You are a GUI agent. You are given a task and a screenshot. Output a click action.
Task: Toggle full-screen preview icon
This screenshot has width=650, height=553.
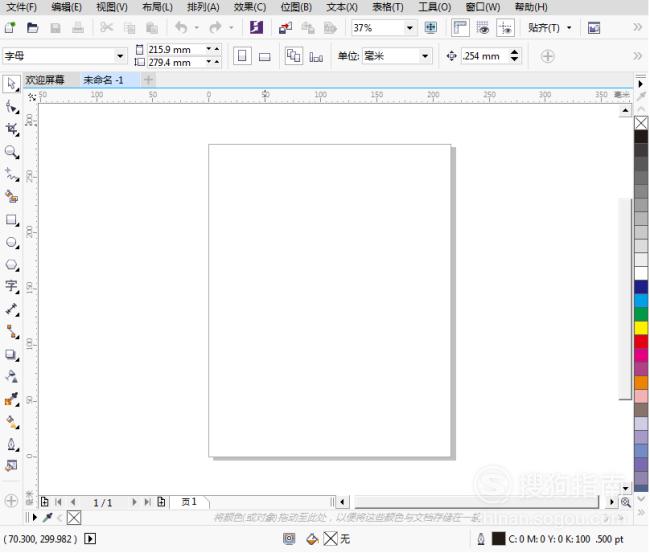click(x=431, y=28)
